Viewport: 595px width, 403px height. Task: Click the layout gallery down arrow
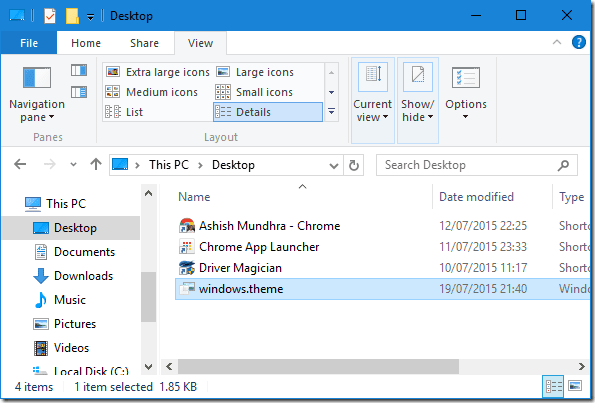(x=331, y=92)
